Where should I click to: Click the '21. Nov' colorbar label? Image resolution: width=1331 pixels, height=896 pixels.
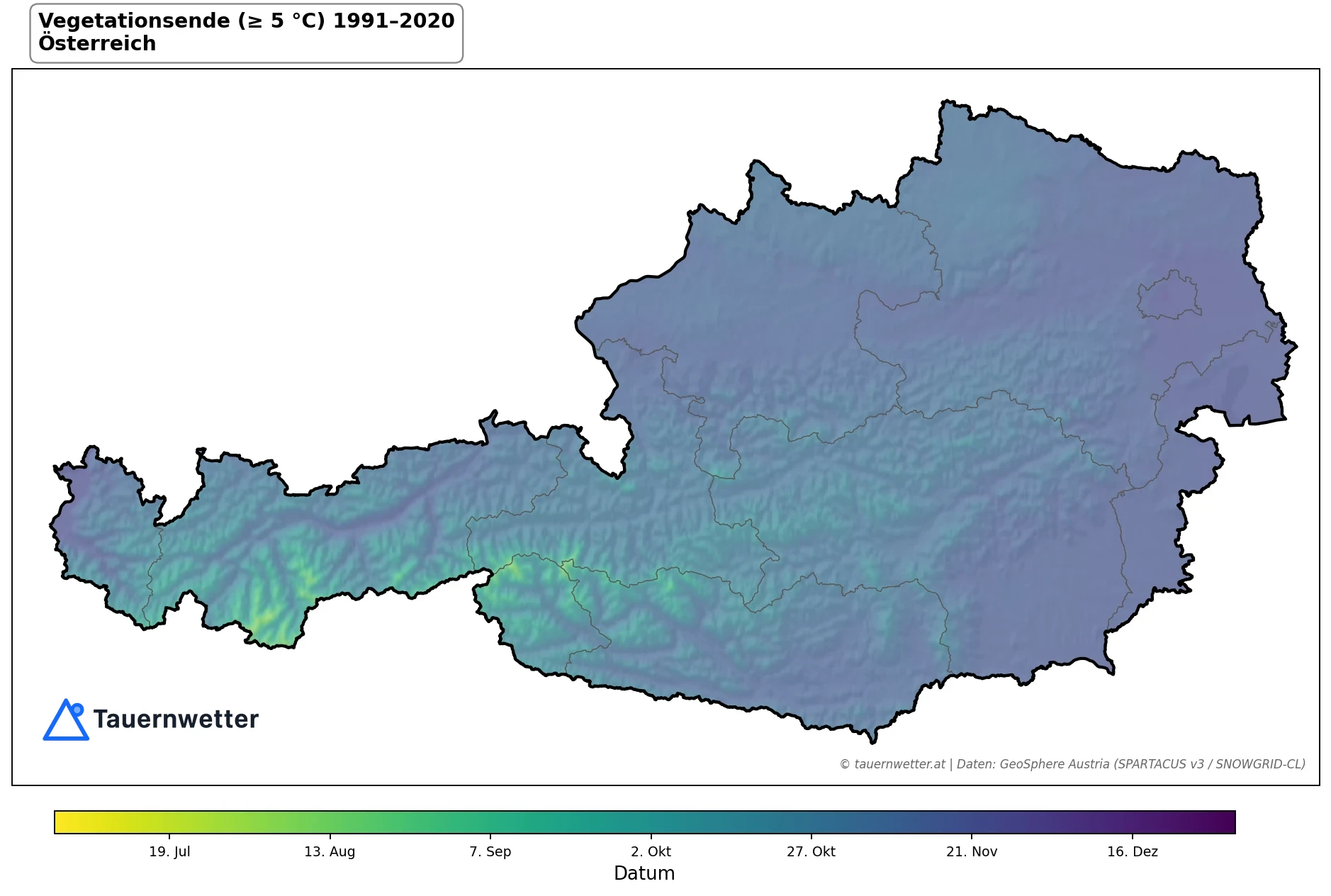click(972, 851)
